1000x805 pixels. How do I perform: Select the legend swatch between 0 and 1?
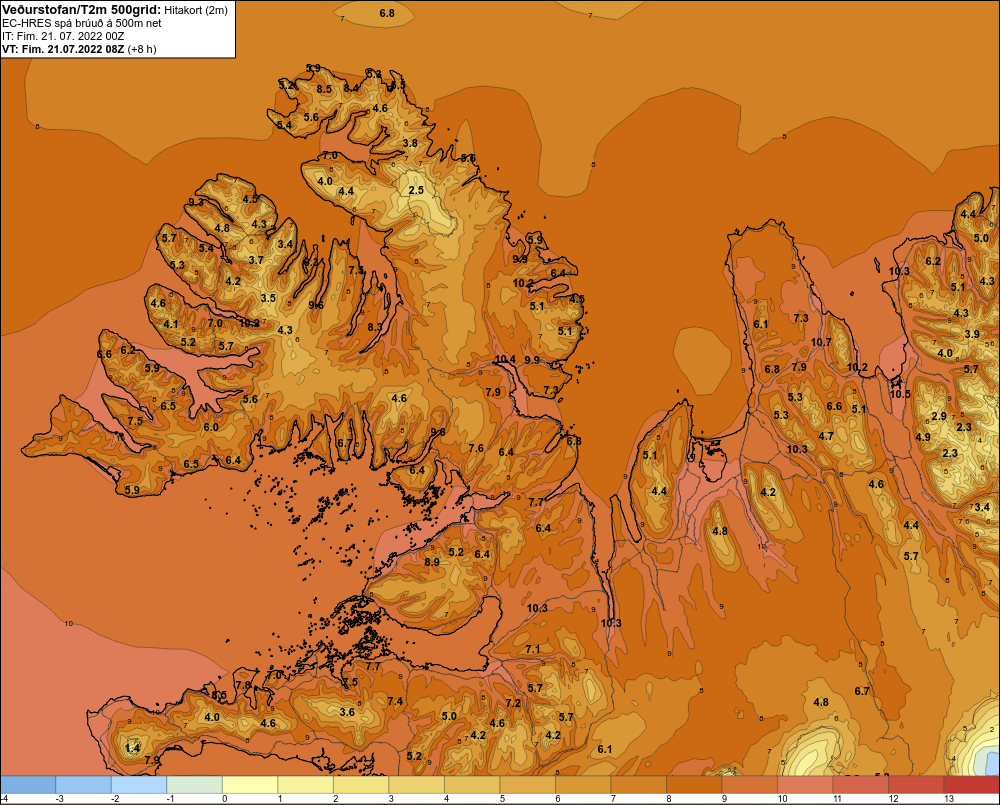(x=250, y=785)
